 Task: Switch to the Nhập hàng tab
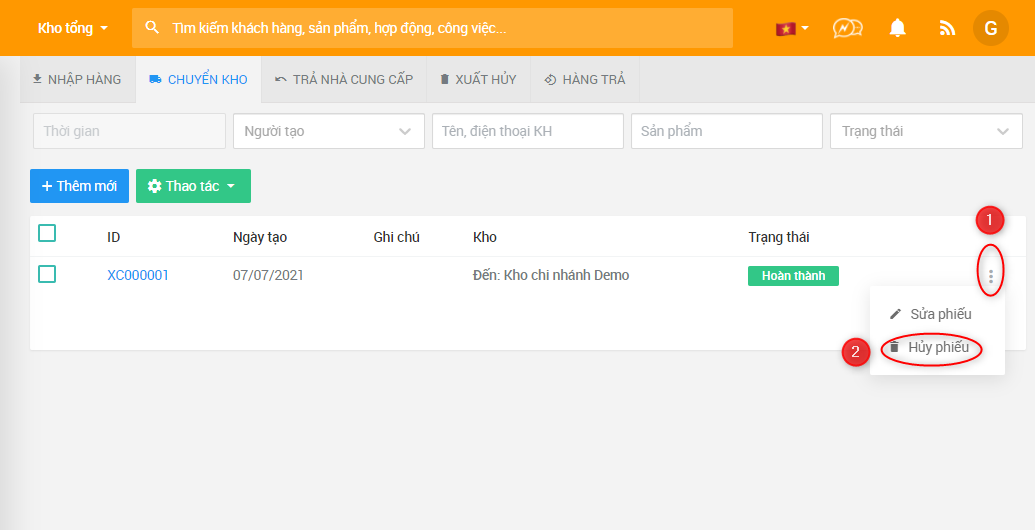pyautogui.click(x=77, y=80)
